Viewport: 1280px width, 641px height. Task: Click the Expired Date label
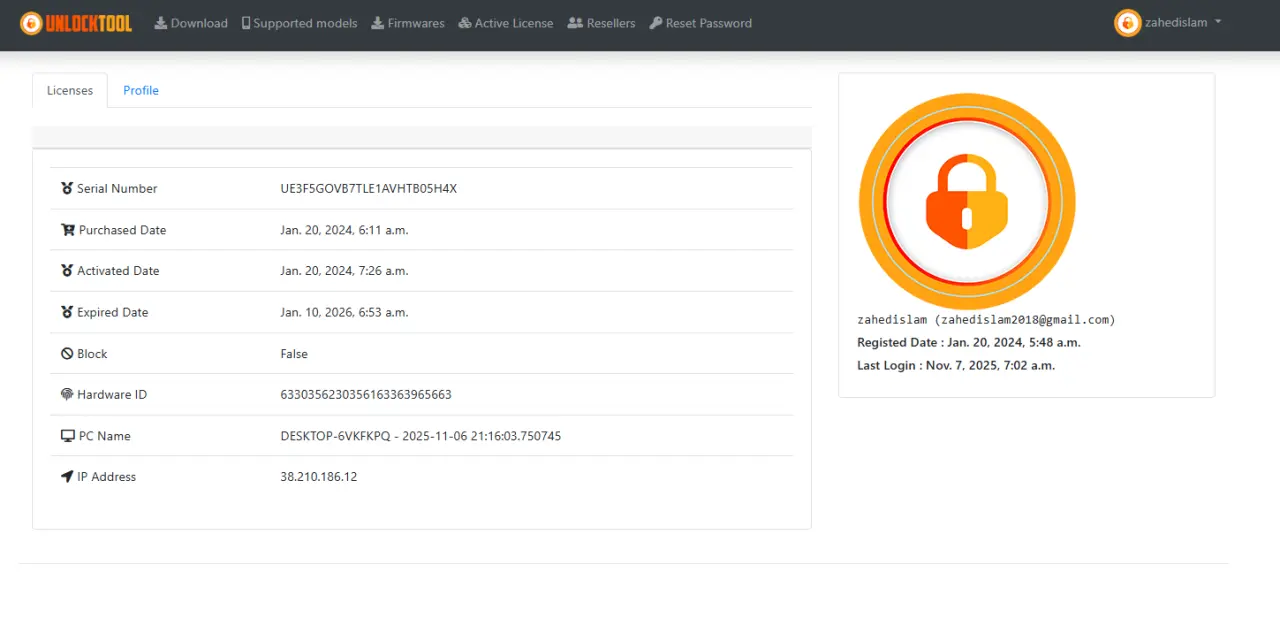113,312
